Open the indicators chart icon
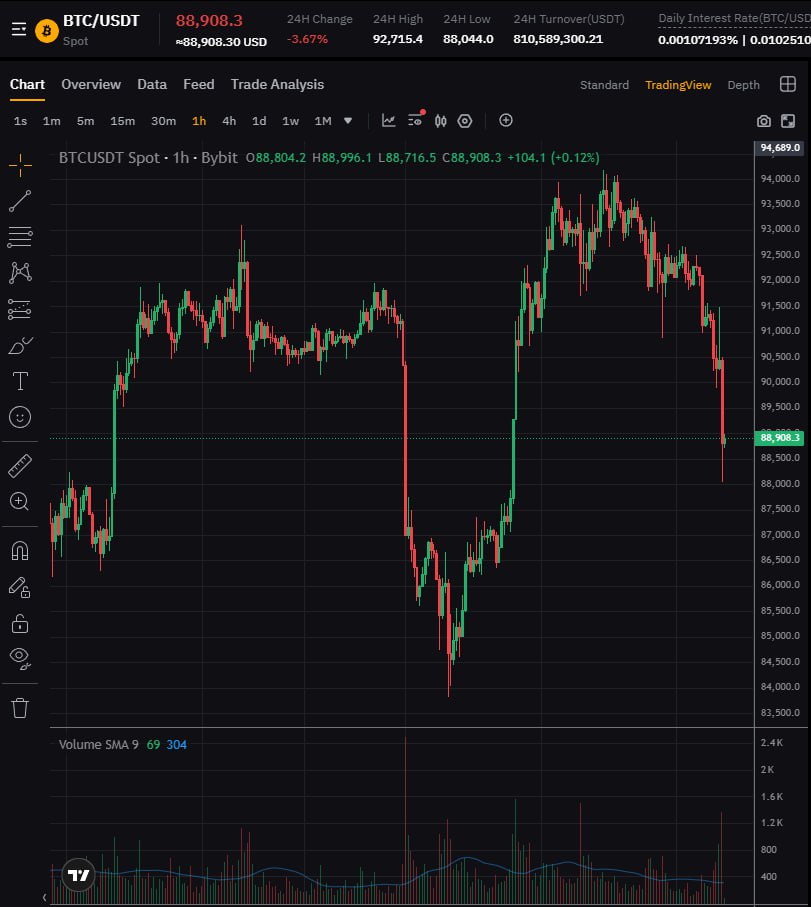The width and height of the screenshot is (811, 907). pos(389,121)
